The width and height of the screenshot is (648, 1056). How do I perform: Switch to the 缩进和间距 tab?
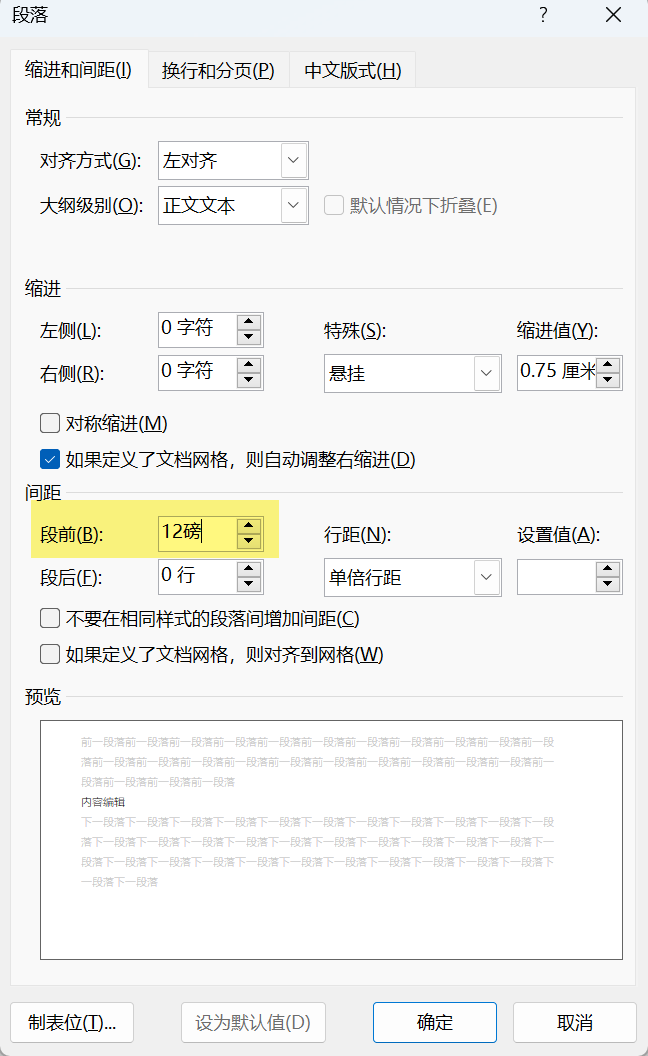[x=79, y=69]
